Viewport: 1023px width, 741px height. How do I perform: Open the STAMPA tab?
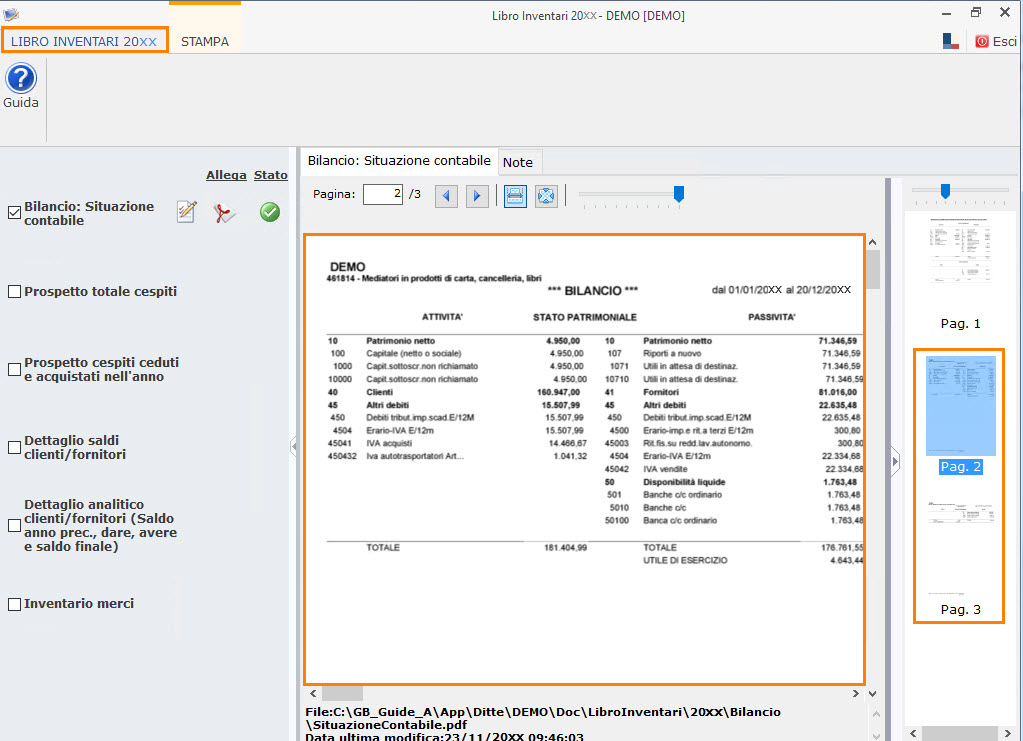[205, 42]
